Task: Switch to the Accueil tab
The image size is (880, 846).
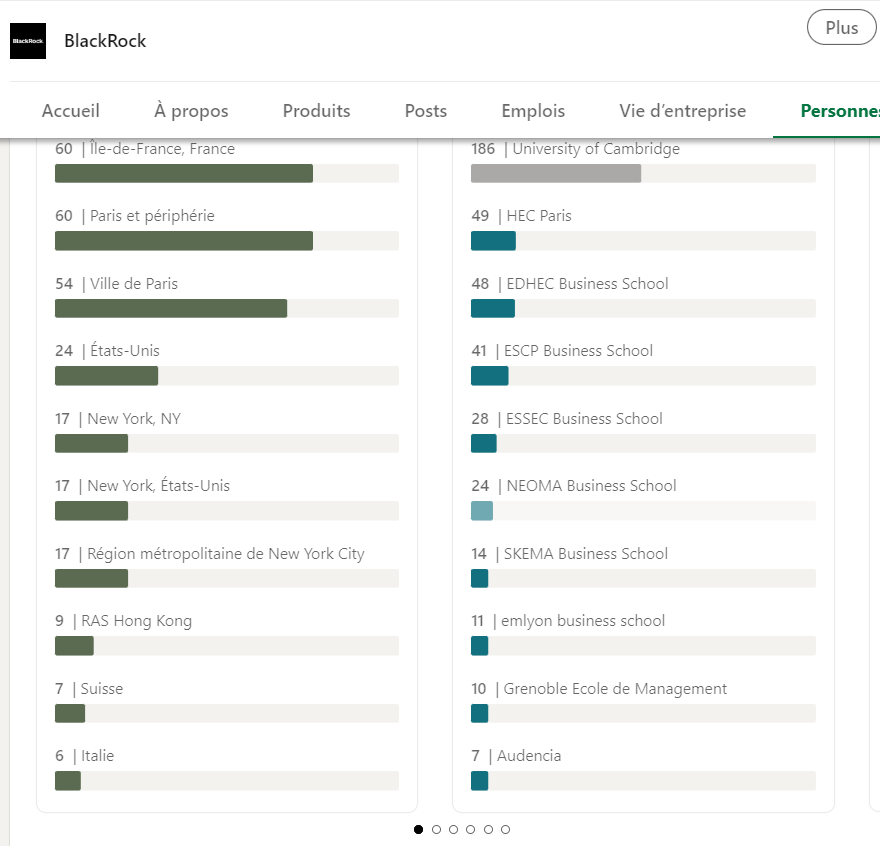Action: [x=71, y=111]
